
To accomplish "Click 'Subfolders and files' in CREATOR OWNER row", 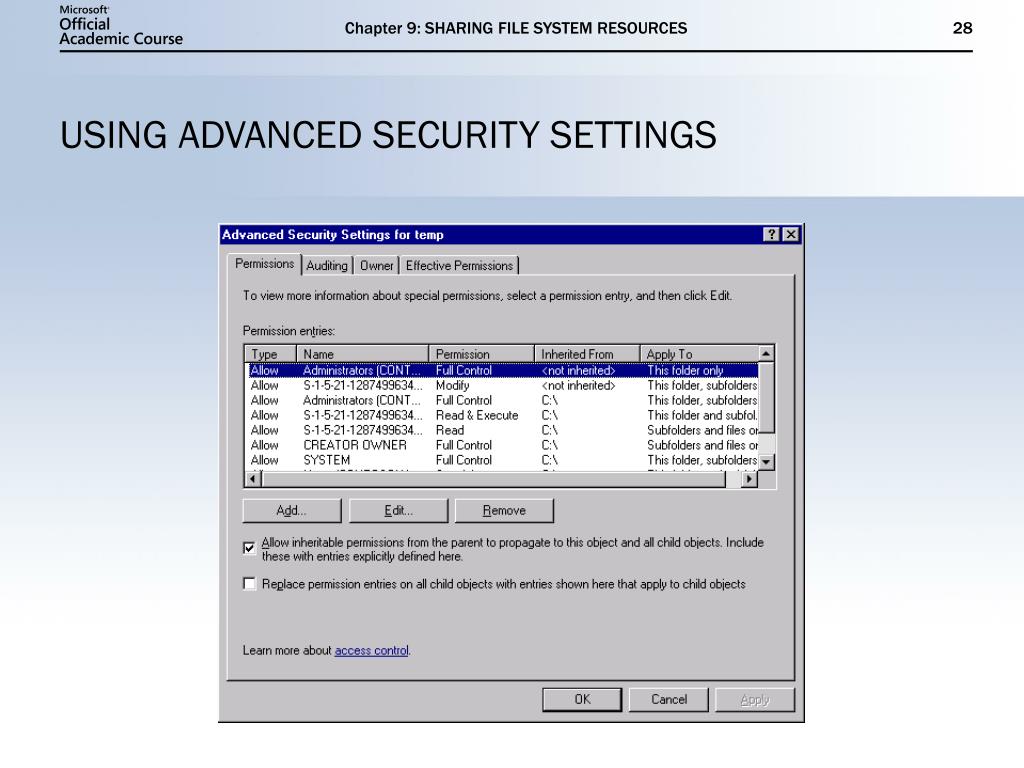I will 702,445.
